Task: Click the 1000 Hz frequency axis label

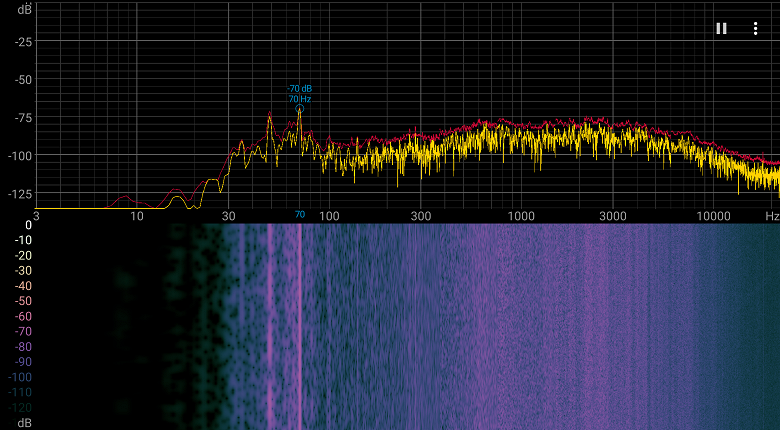Action: point(521,216)
